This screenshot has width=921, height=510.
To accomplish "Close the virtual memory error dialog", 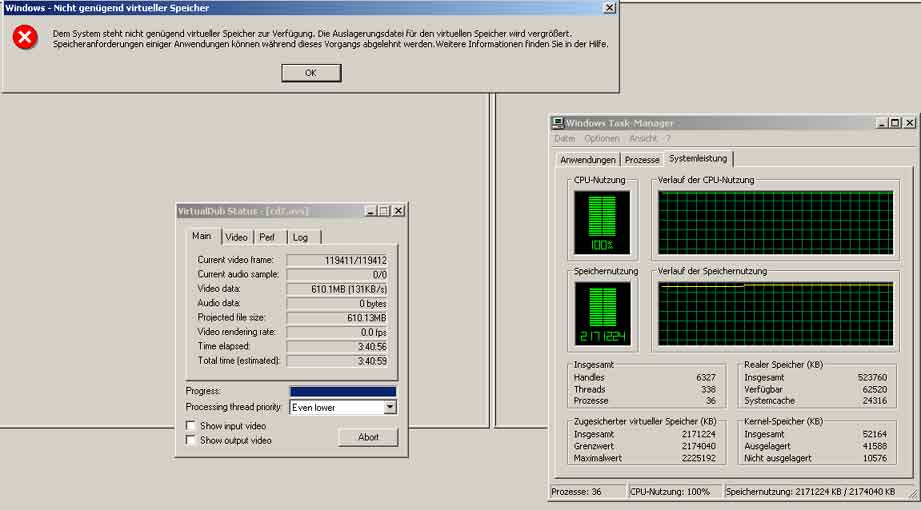I will point(610,8).
